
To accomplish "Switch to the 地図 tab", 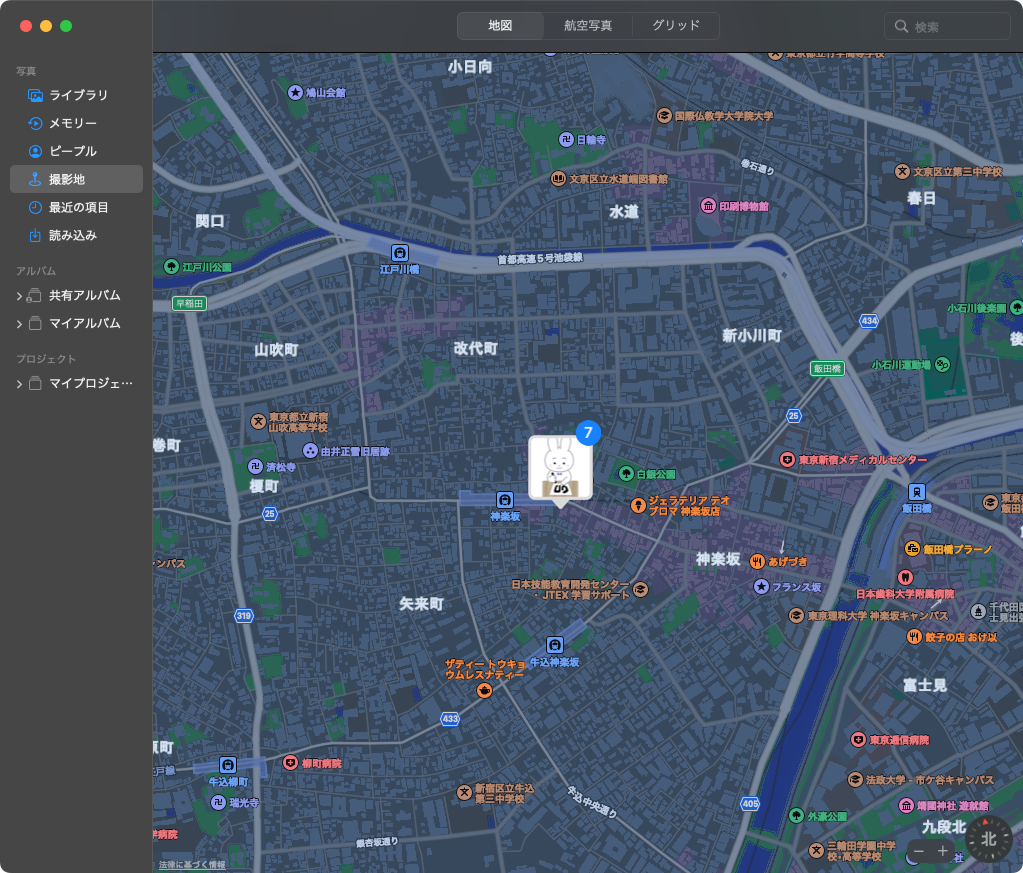I will (x=500, y=26).
